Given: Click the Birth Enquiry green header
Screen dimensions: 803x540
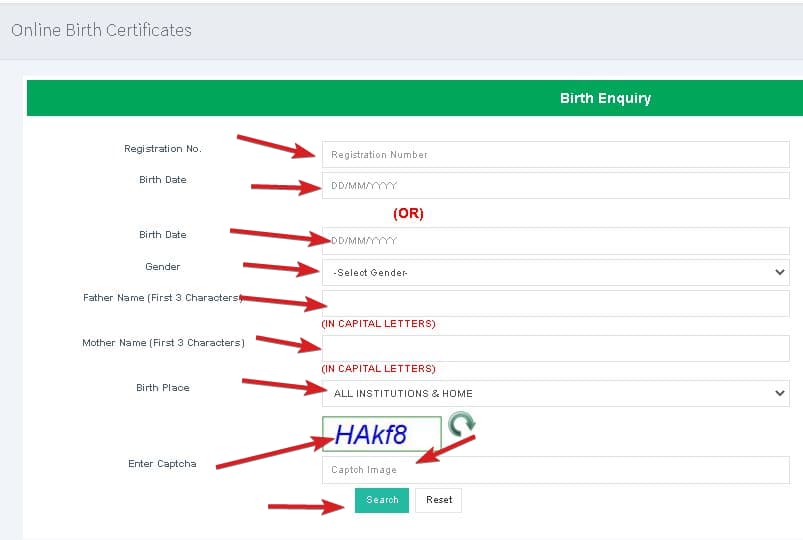Looking at the screenshot, I should pos(605,98).
